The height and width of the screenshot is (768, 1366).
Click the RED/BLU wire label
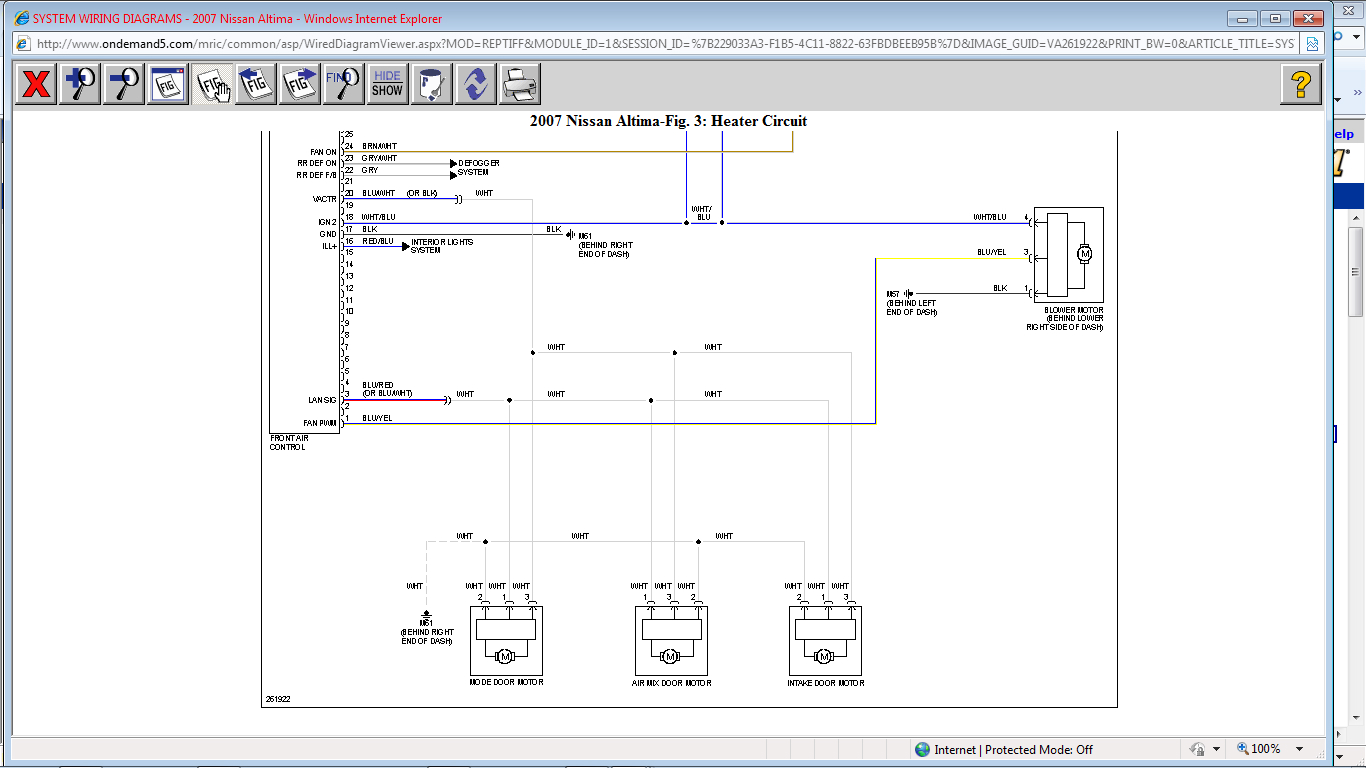(x=378, y=241)
